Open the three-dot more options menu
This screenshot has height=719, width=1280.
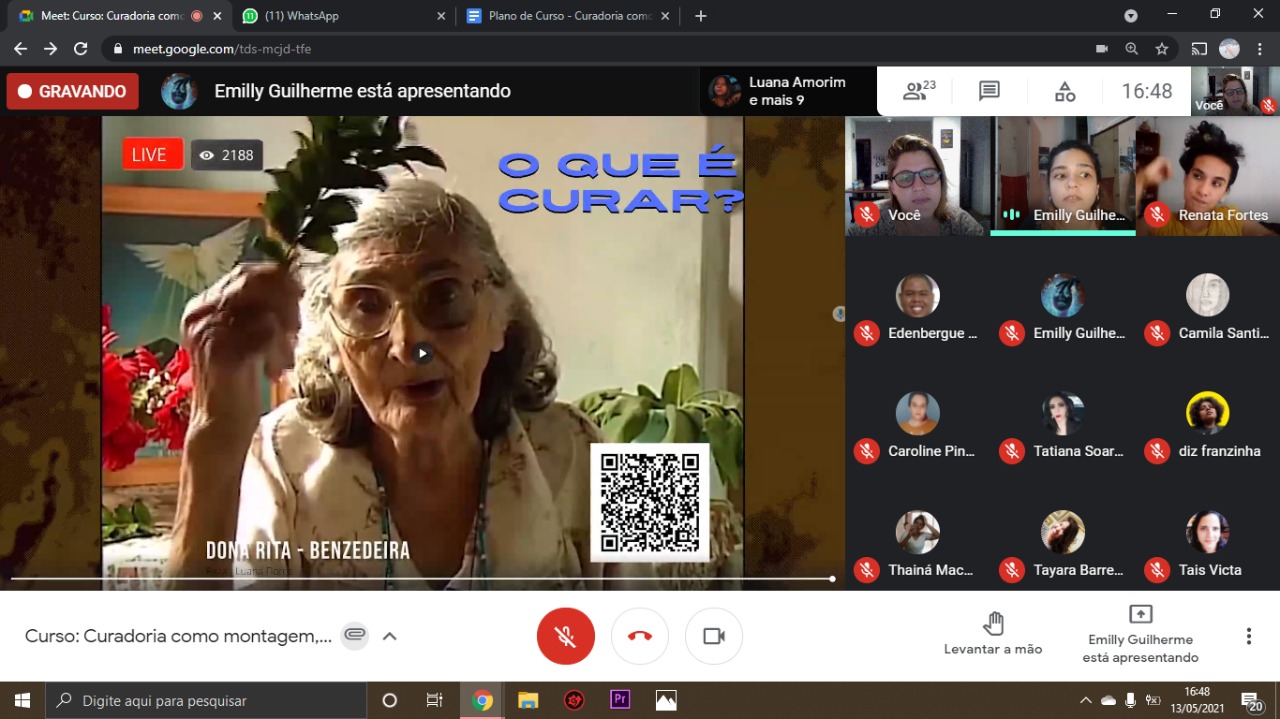click(1248, 636)
